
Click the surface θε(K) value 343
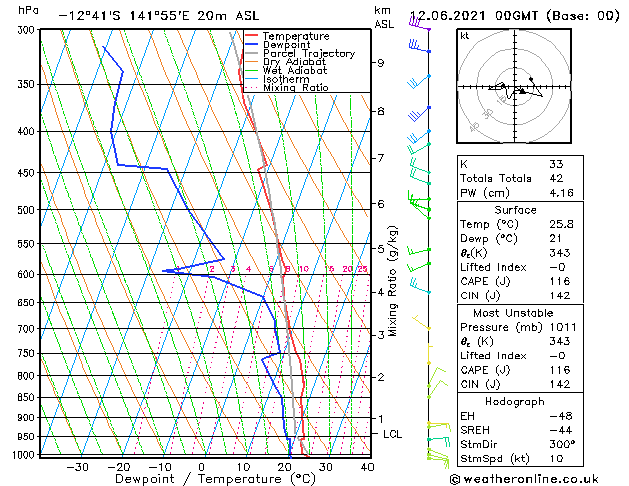(560, 253)
